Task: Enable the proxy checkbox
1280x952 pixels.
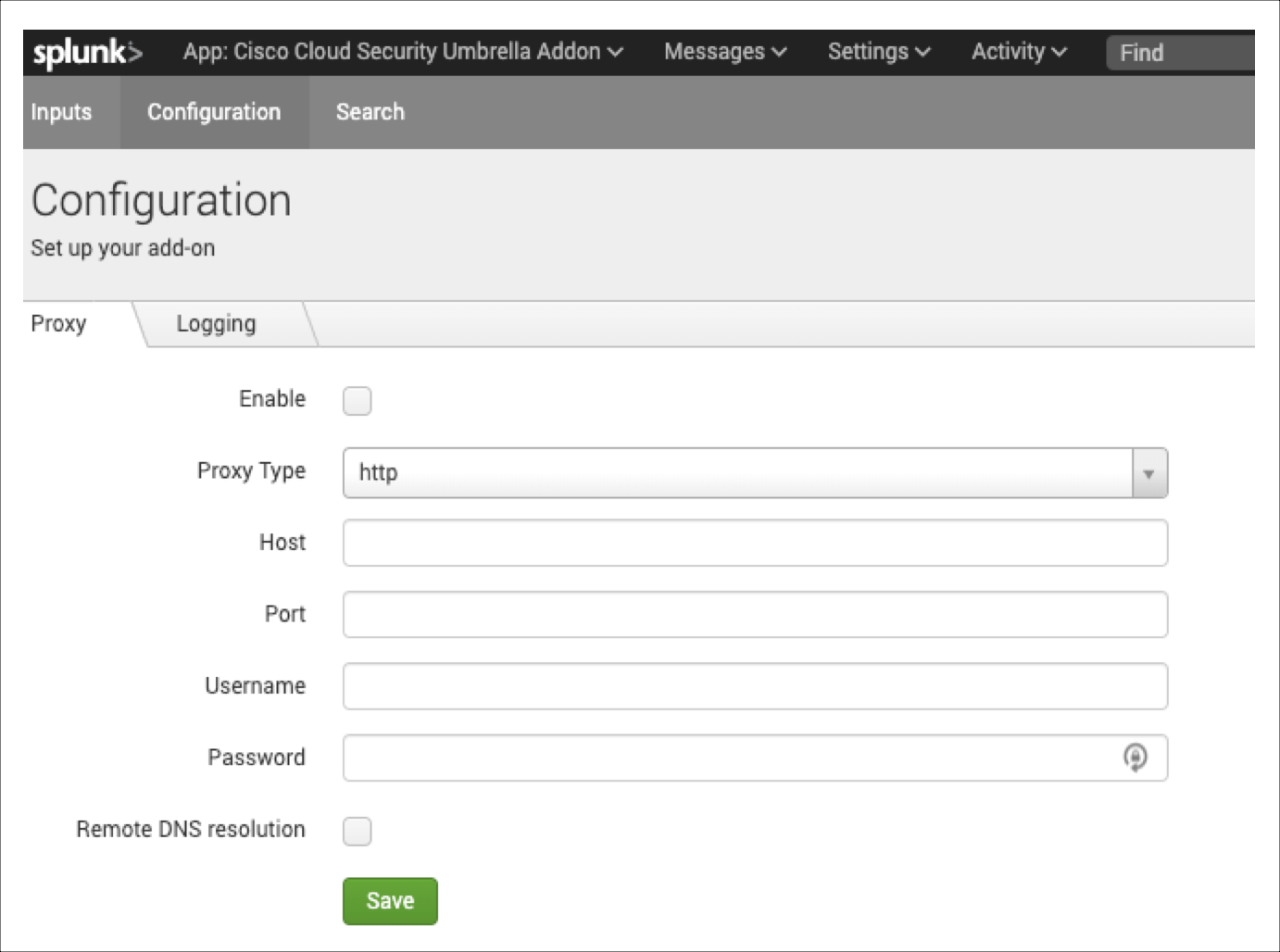Action: click(357, 400)
